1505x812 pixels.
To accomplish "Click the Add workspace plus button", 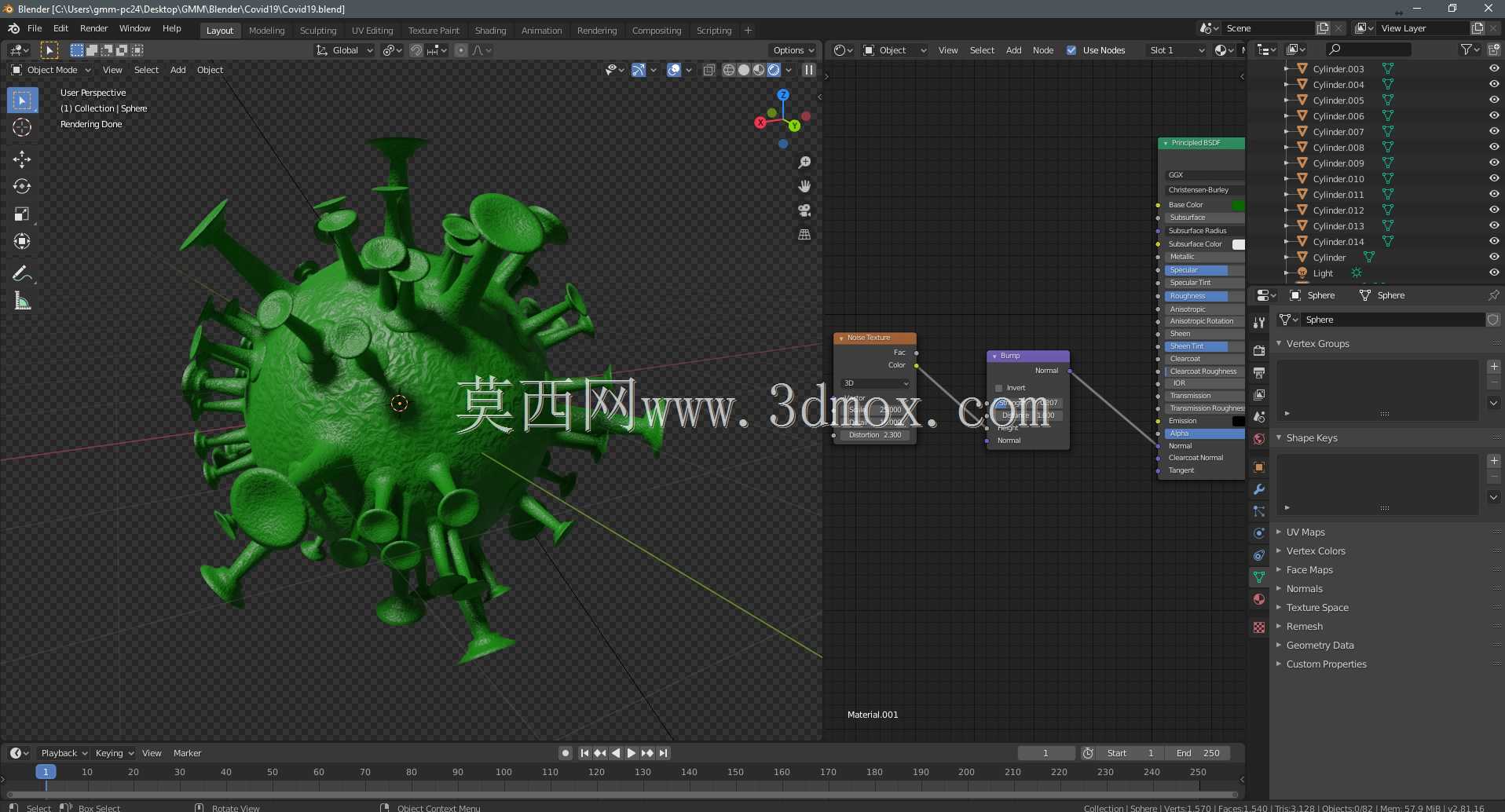I will pos(748,31).
